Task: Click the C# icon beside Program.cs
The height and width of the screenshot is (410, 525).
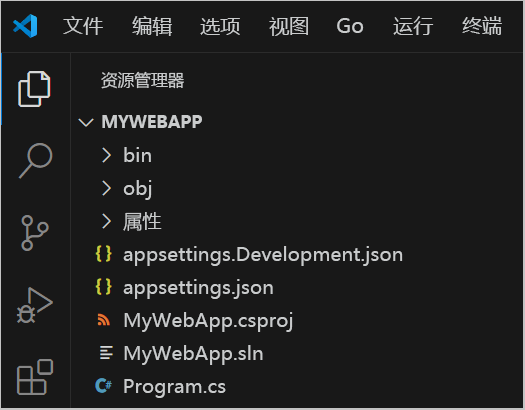Action: click(103, 386)
